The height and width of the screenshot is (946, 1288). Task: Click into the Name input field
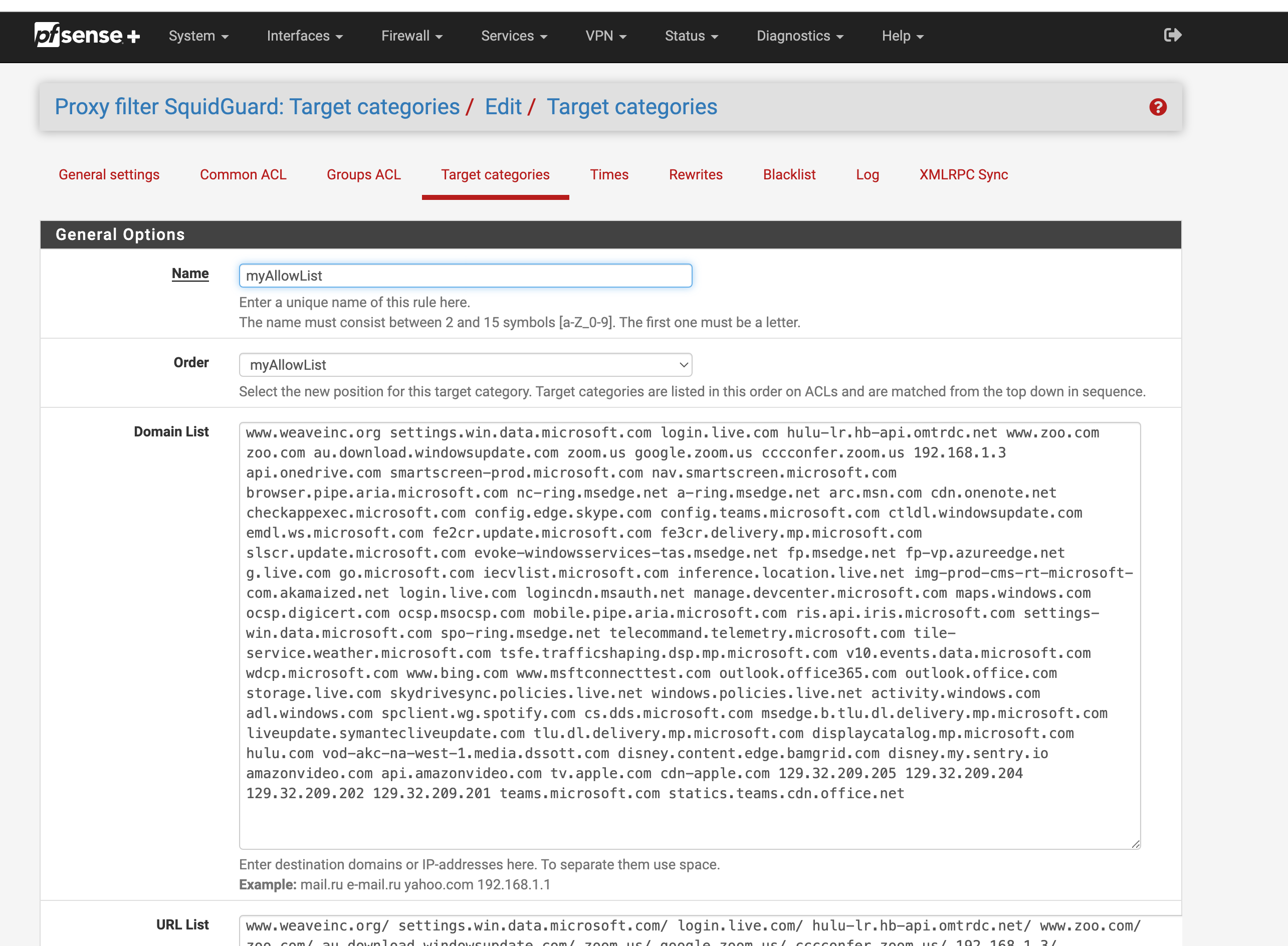point(465,276)
